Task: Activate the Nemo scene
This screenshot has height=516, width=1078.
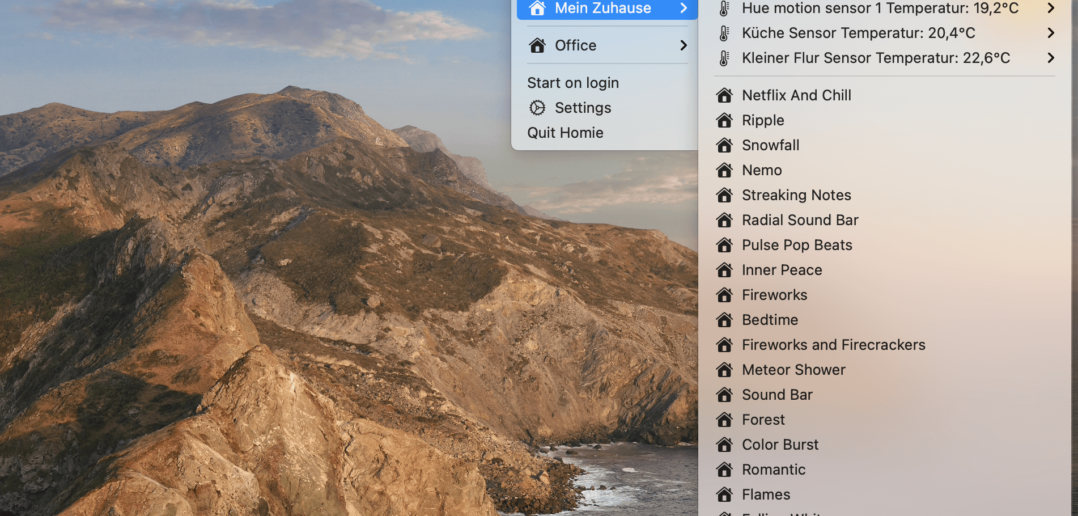Action: point(762,170)
